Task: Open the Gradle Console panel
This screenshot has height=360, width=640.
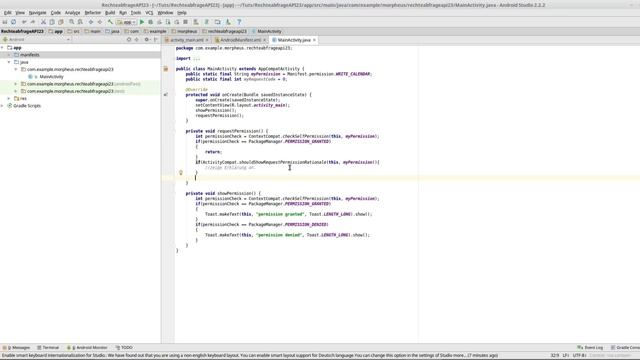Action: pos(625,348)
